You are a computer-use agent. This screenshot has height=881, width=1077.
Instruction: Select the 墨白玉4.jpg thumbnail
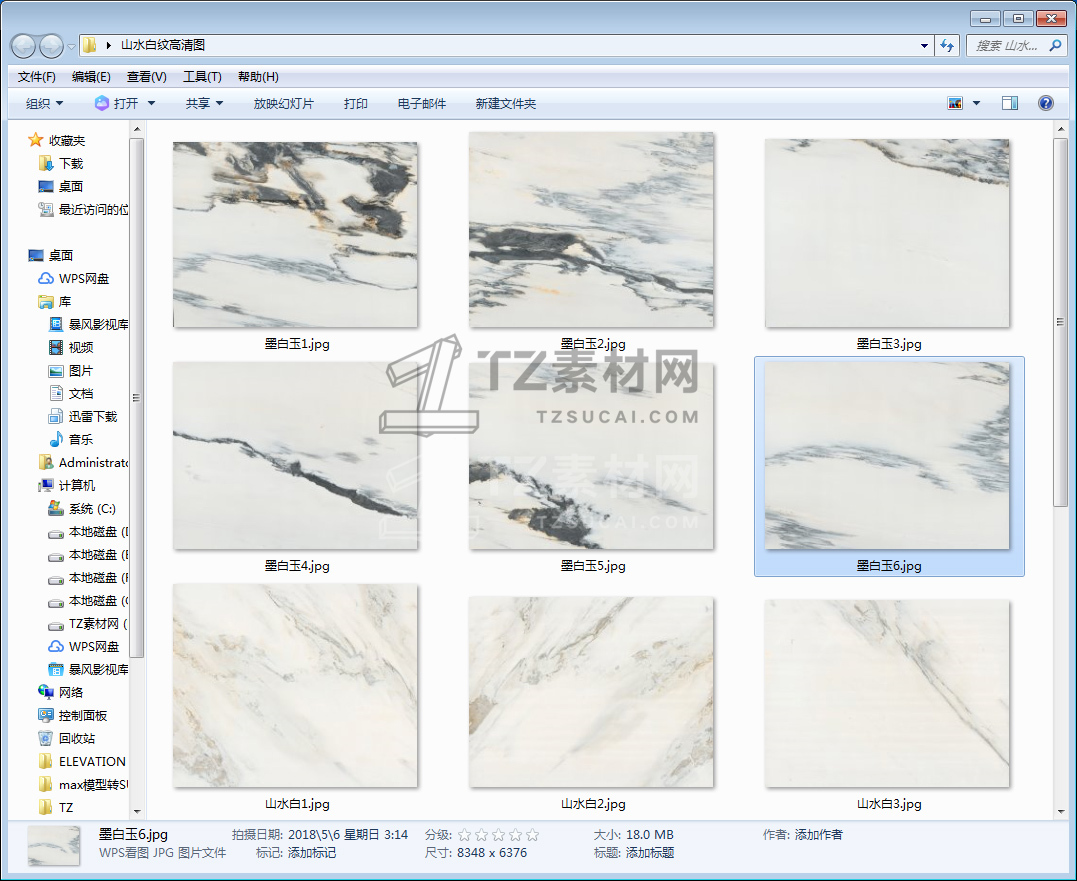point(295,456)
